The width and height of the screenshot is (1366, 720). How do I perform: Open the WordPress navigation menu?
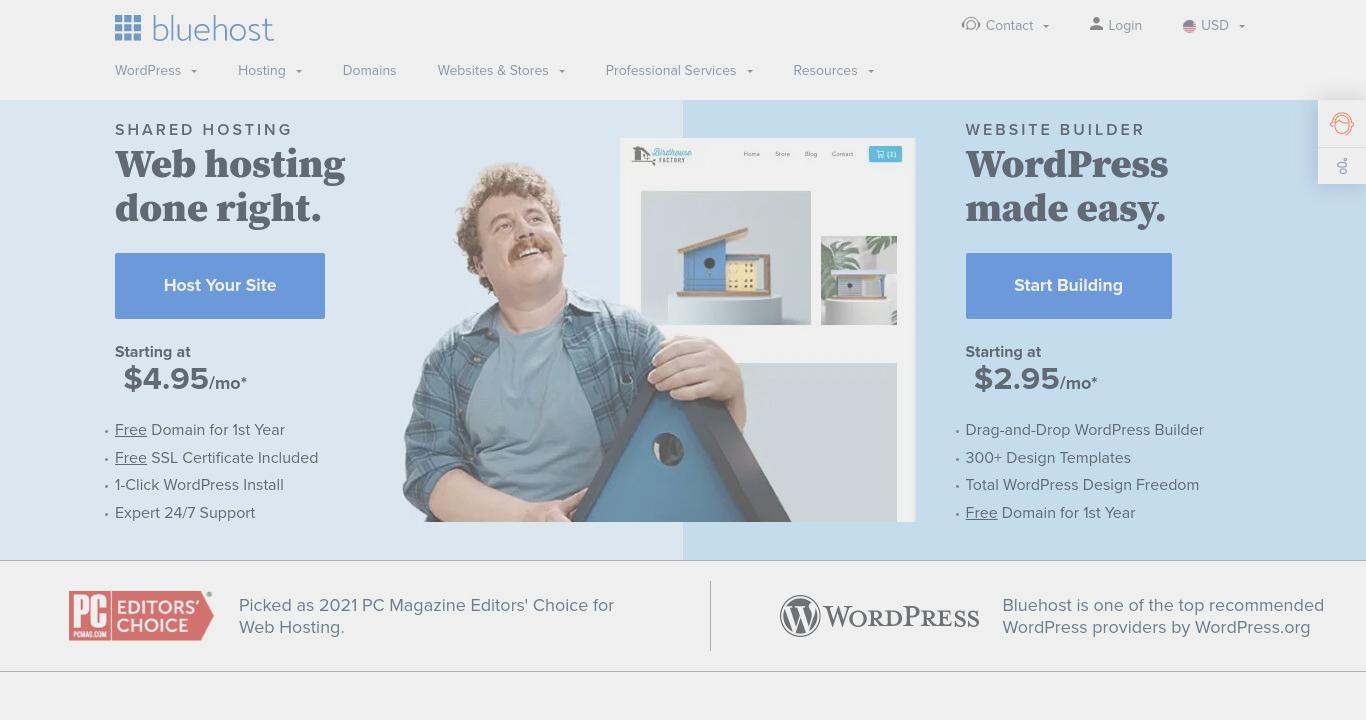click(148, 70)
